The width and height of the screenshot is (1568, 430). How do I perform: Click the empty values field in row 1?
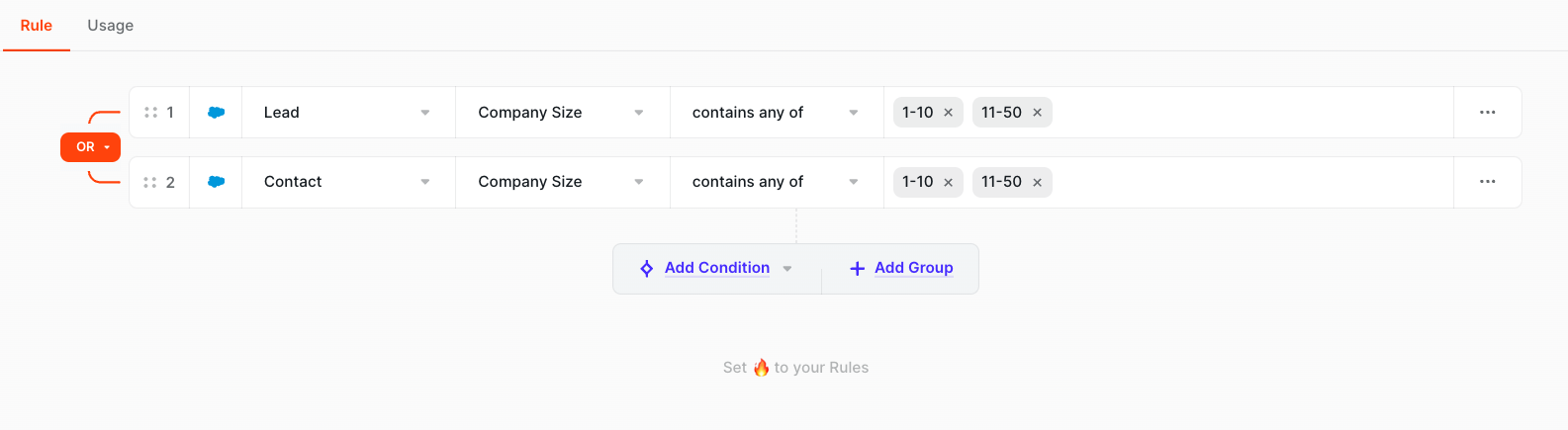[x=1251, y=113]
